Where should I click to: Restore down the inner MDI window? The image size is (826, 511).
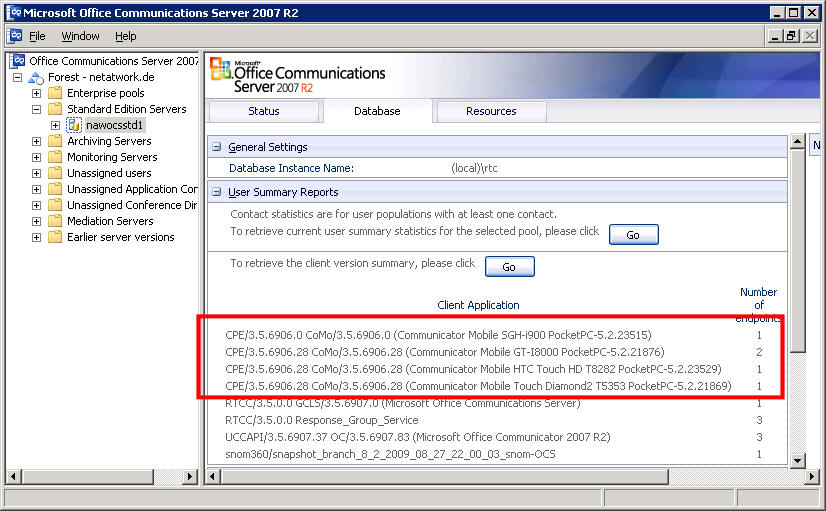pyautogui.click(x=792, y=36)
